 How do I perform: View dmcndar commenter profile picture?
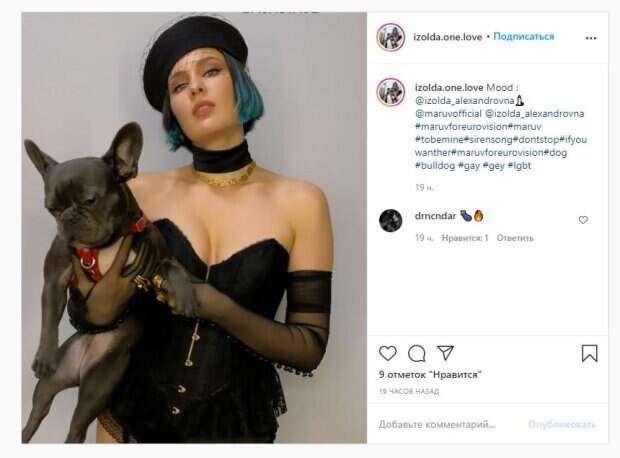click(391, 220)
